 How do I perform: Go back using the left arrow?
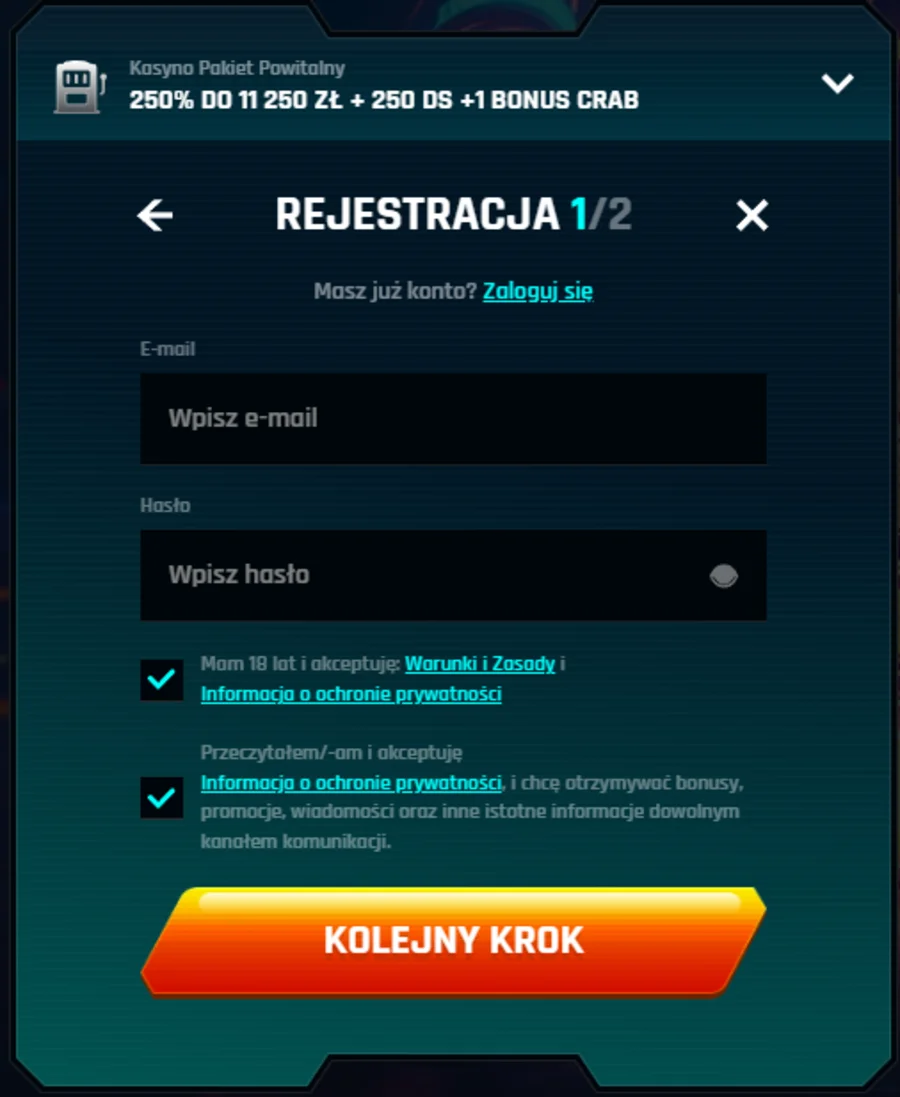tap(155, 215)
